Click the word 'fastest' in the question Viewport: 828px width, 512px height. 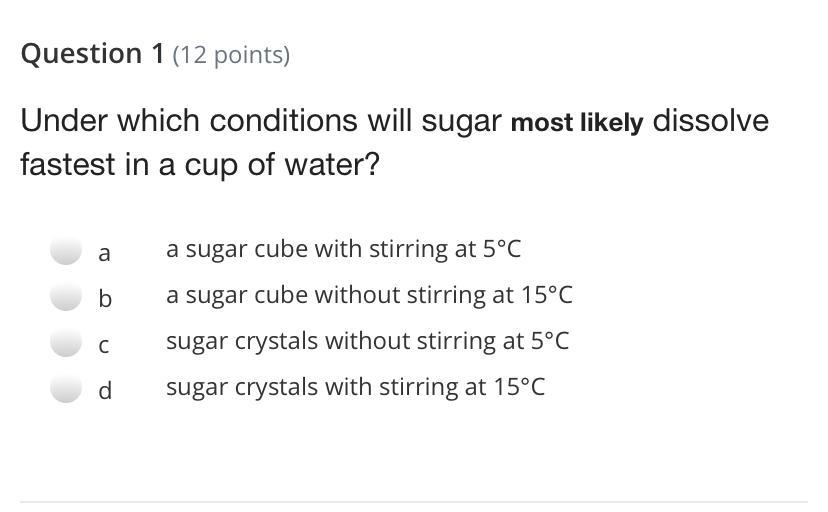(68, 164)
